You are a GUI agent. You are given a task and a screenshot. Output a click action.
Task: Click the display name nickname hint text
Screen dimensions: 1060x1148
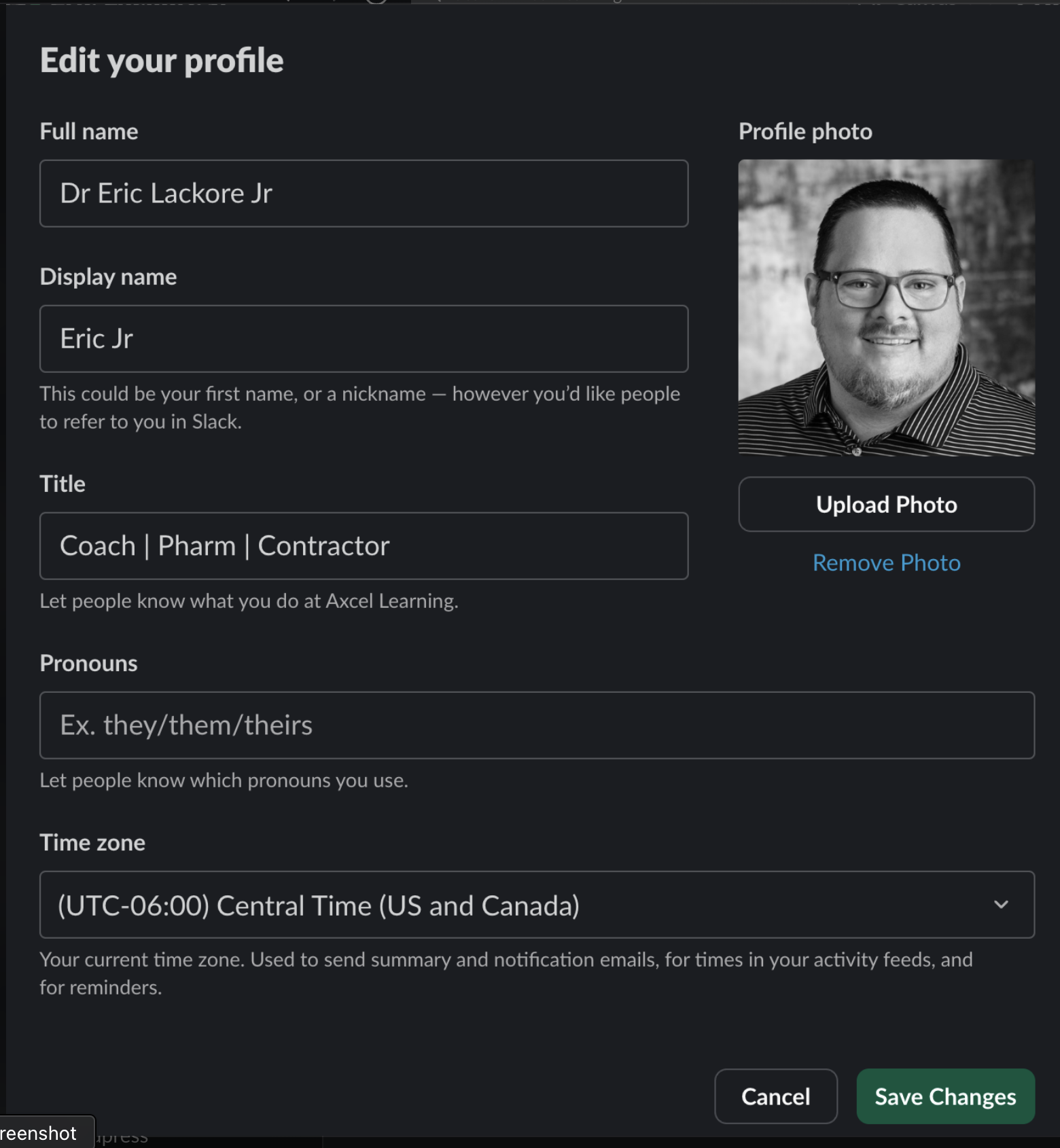coord(359,408)
